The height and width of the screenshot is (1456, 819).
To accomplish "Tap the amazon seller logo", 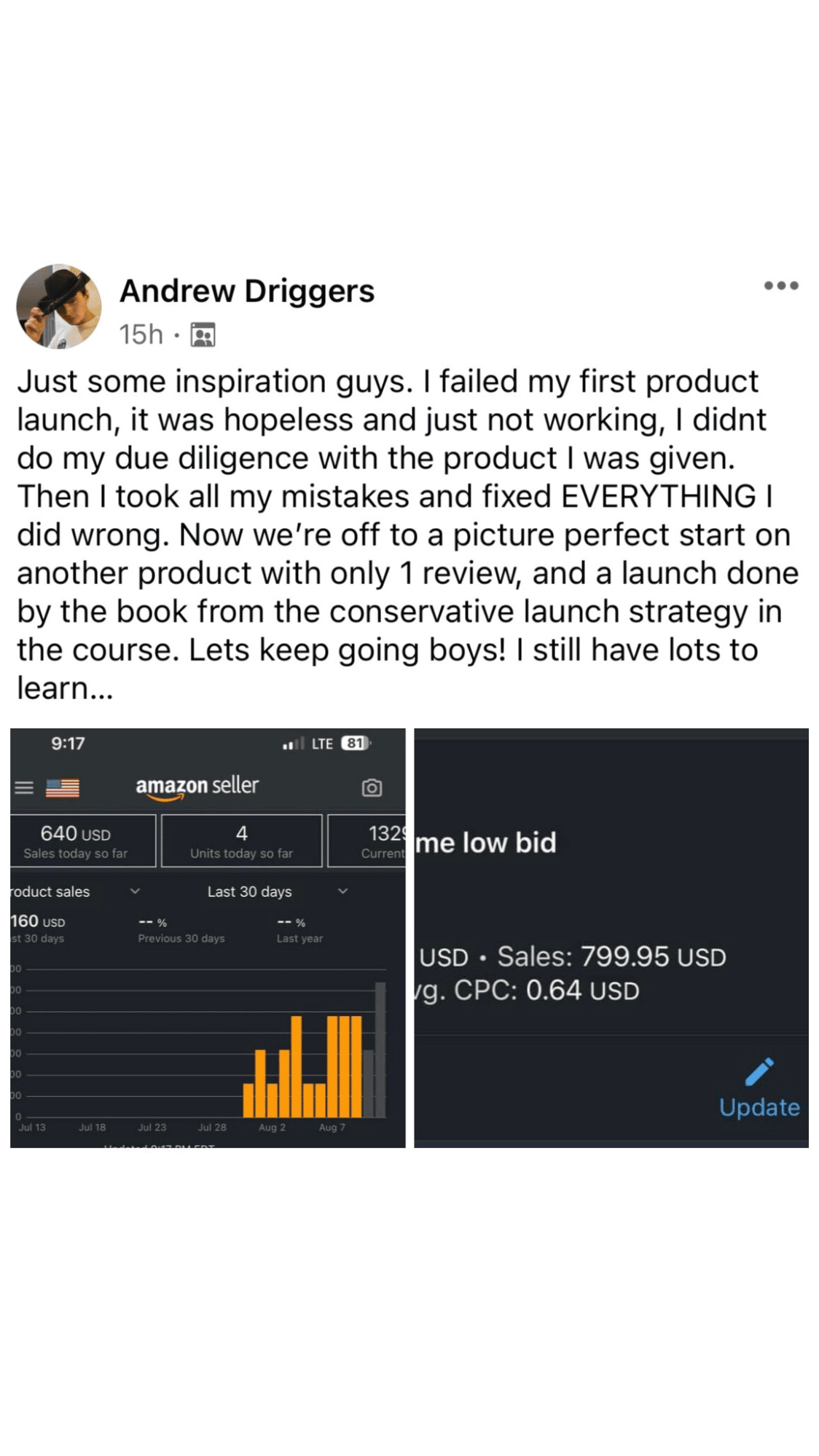I will coord(197,786).
